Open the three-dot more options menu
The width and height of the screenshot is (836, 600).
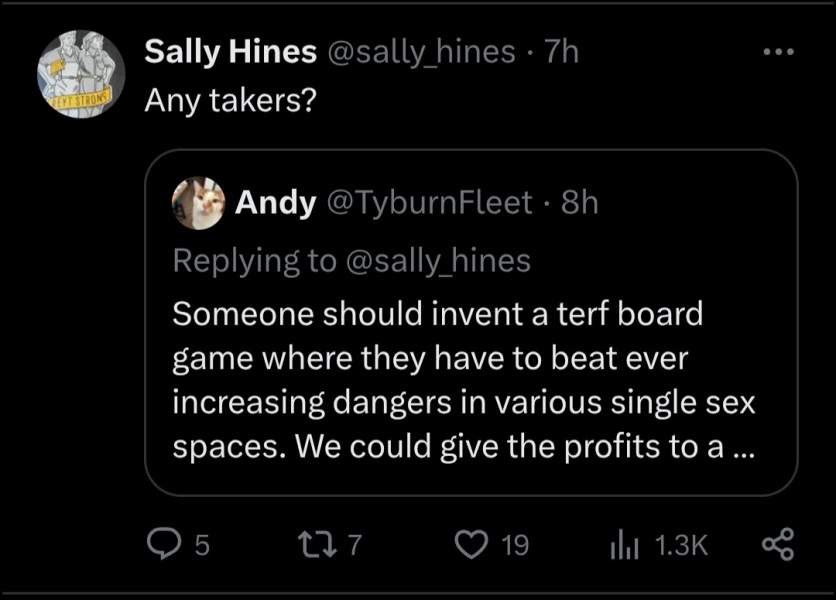pos(777,52)
